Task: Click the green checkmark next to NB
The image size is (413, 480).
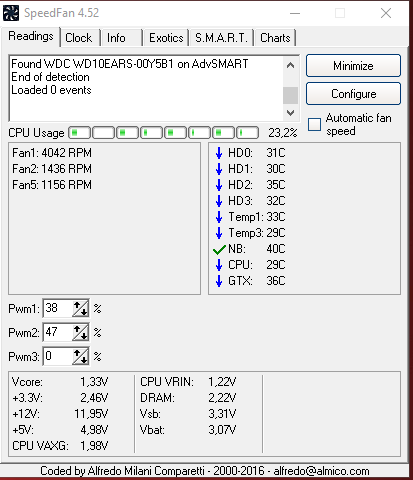Action: click(219, 249)
